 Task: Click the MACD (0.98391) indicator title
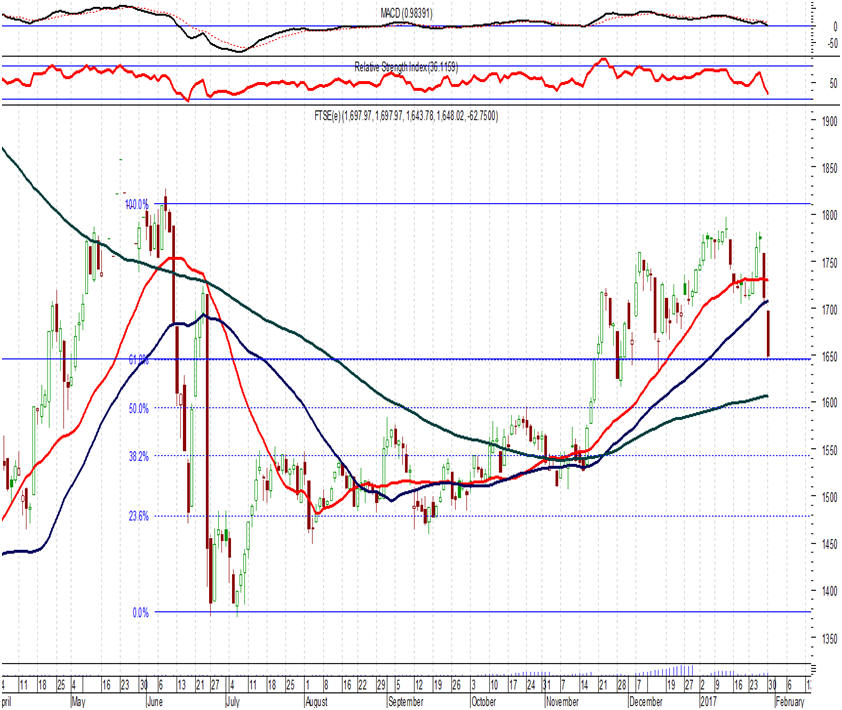tap(407, 13)
